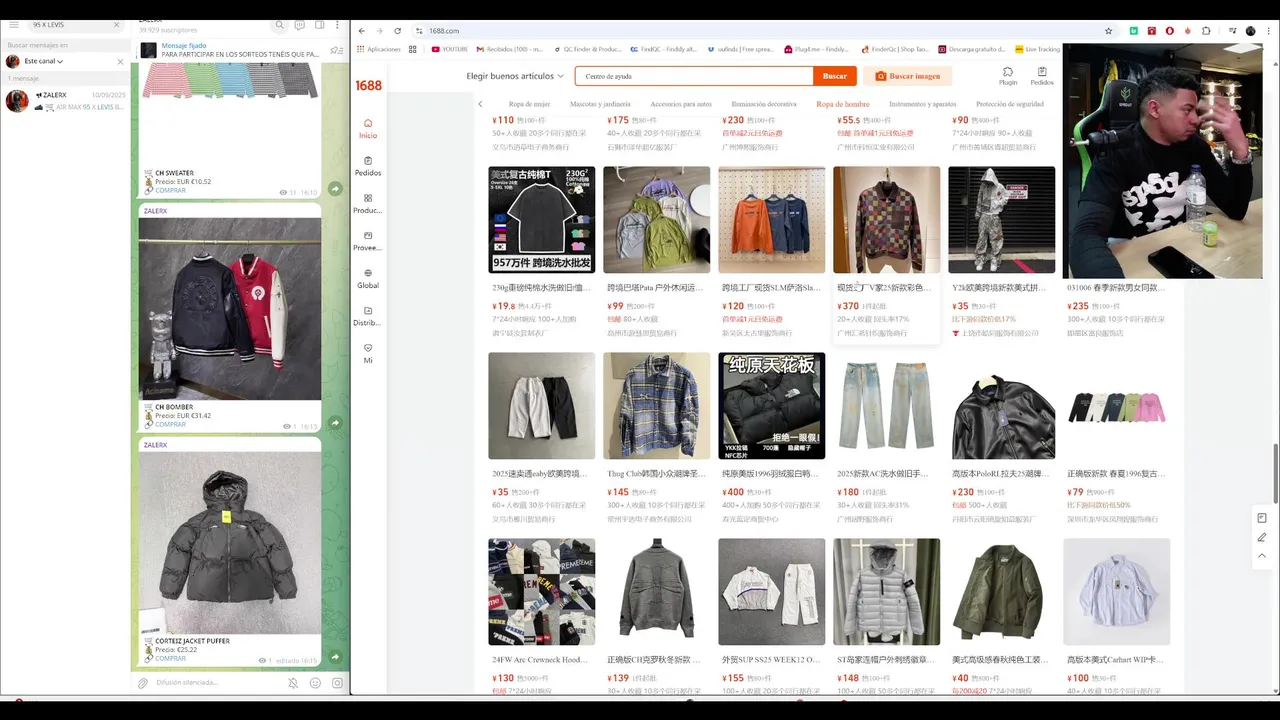Expand 'Elegir buenos artículos' dropdown
Screen dimensions: 1280x720
click(x=515, y=76)
